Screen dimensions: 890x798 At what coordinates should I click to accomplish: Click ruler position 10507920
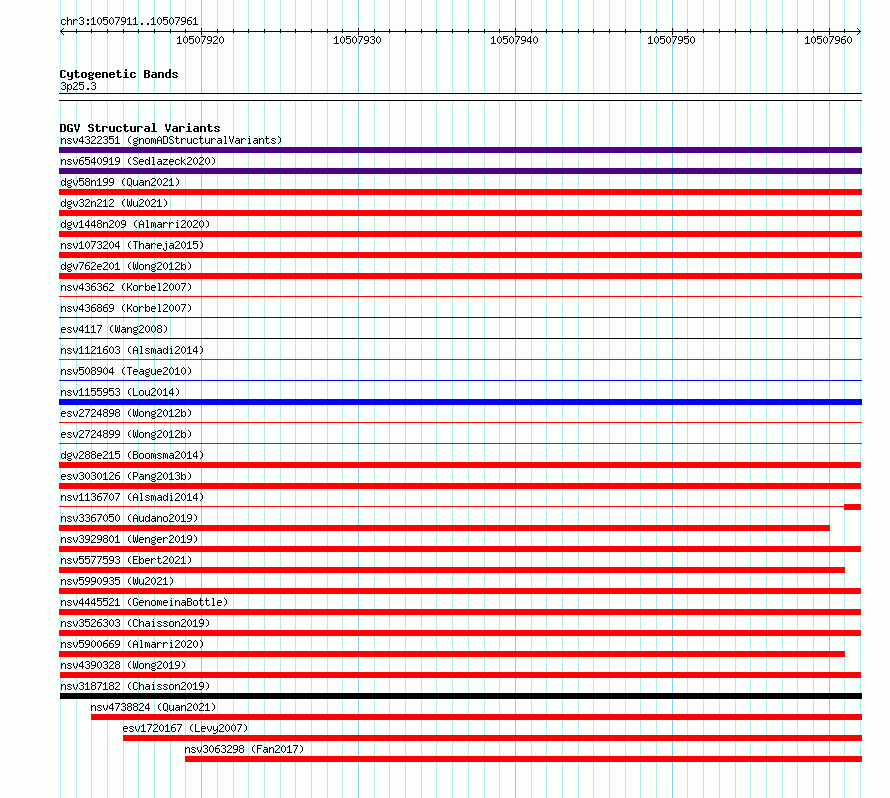coord(200,40)
